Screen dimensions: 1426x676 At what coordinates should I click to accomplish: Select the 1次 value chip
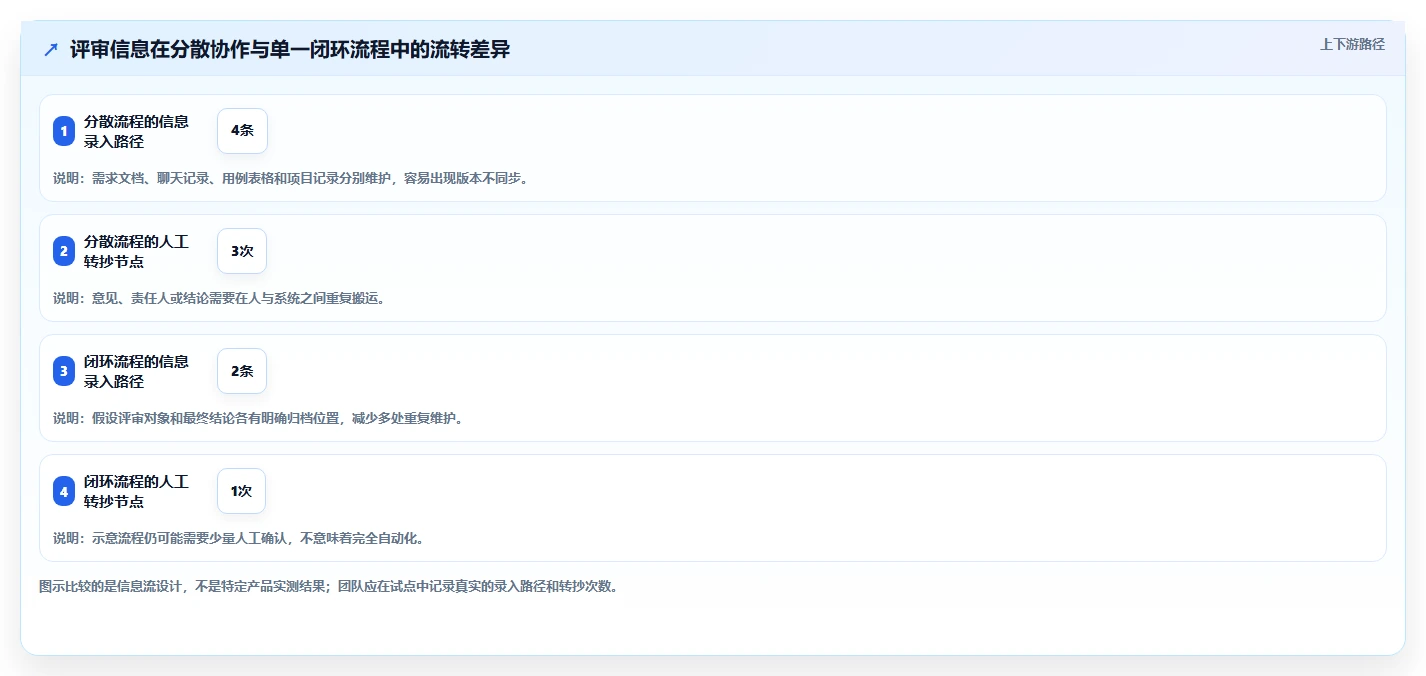(241, 491)
